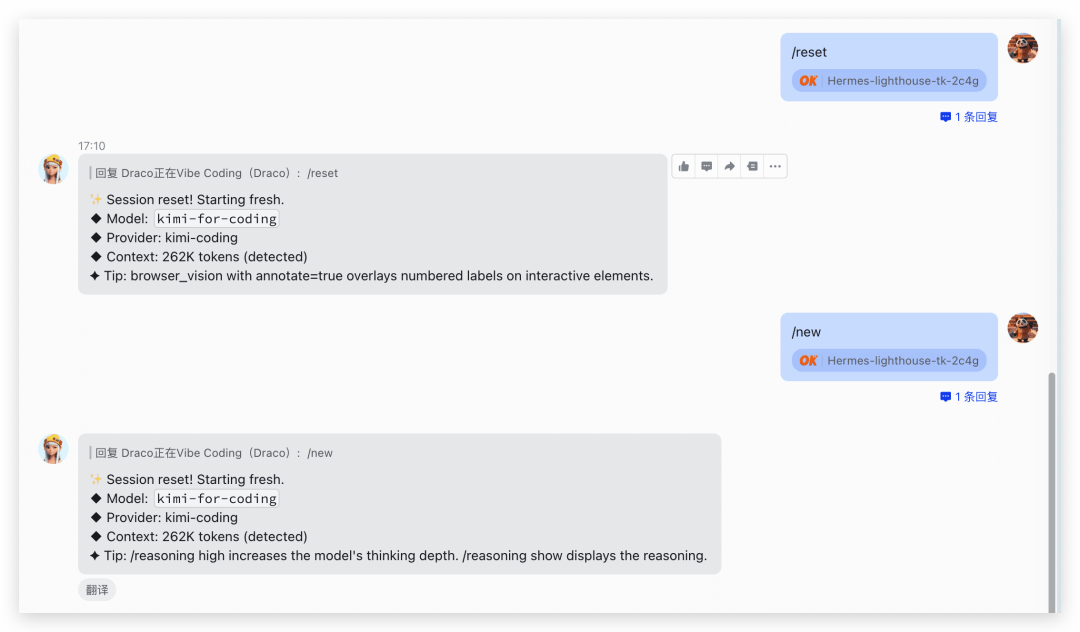Screen dimensions: 1080x632
Task: Click the forward arrow icon
Action: tap(729, 166)
